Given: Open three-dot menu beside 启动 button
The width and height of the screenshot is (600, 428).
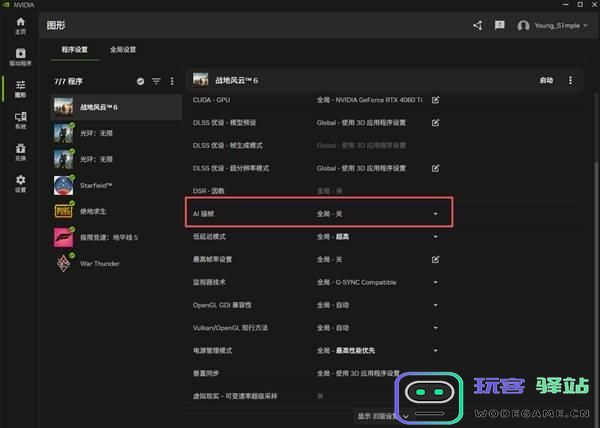Looking at the screenshot, I should coord(571,80).
